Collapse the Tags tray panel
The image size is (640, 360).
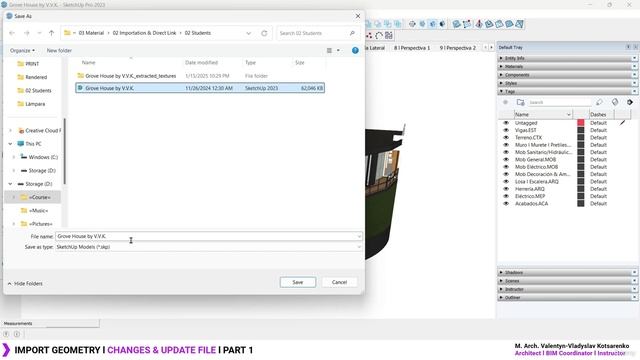567,91
